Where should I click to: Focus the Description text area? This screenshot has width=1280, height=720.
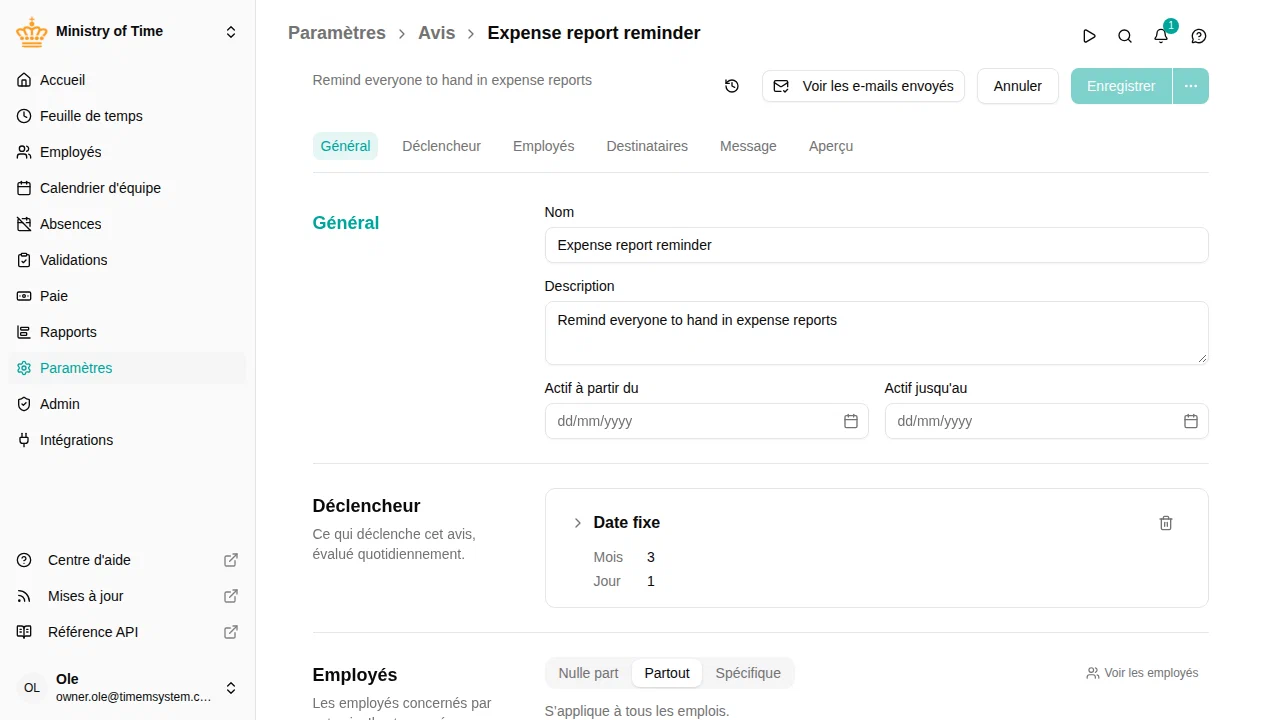877,333
